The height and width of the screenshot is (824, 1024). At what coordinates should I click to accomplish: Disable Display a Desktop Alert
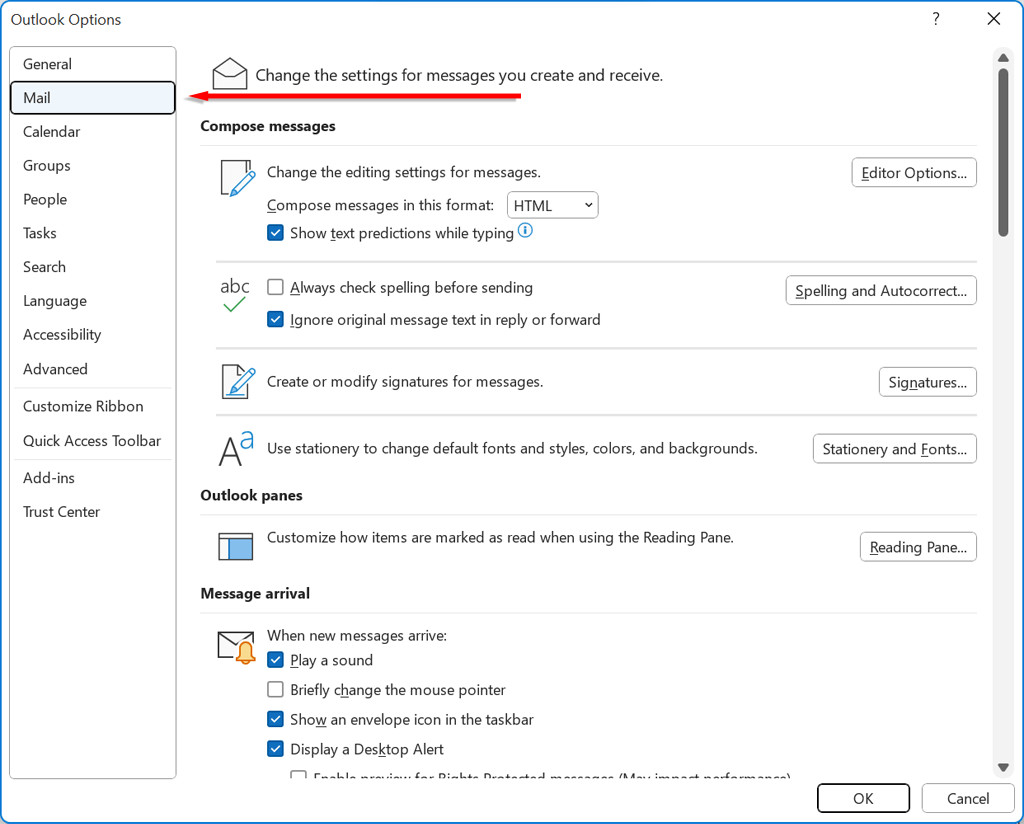(276, 749)
